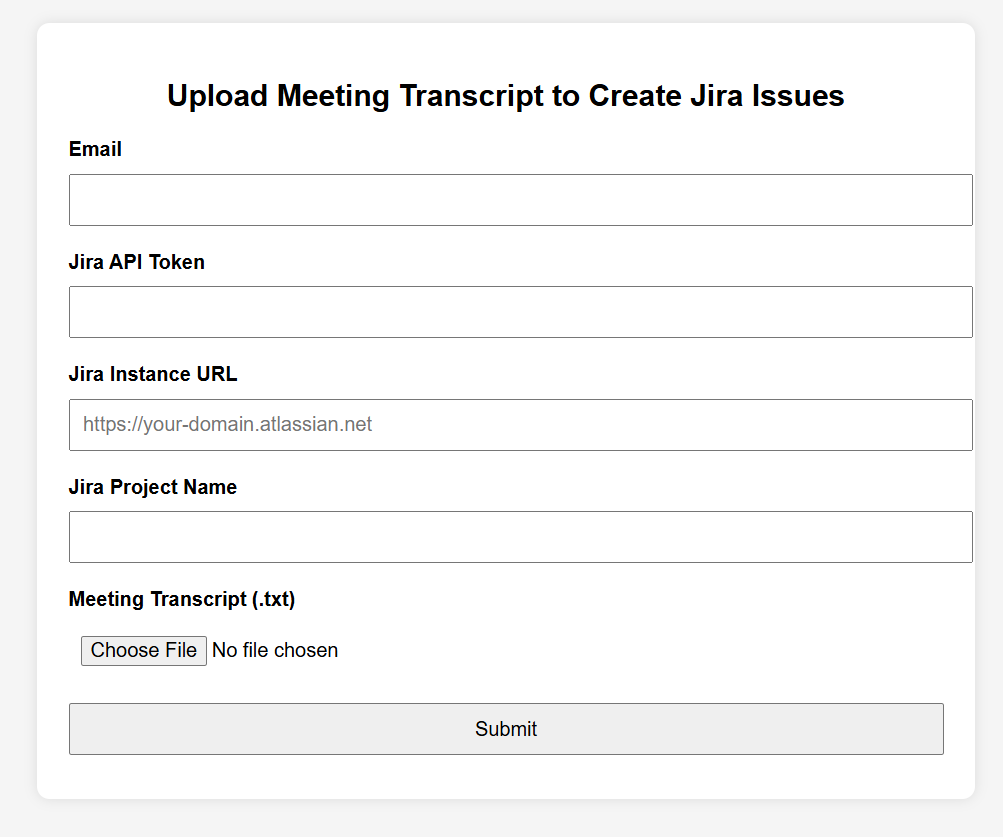This screenshot has width=1003, height=837.
Task: Click the field below 'Jira API Token'
Action: (x=520, y=312)
